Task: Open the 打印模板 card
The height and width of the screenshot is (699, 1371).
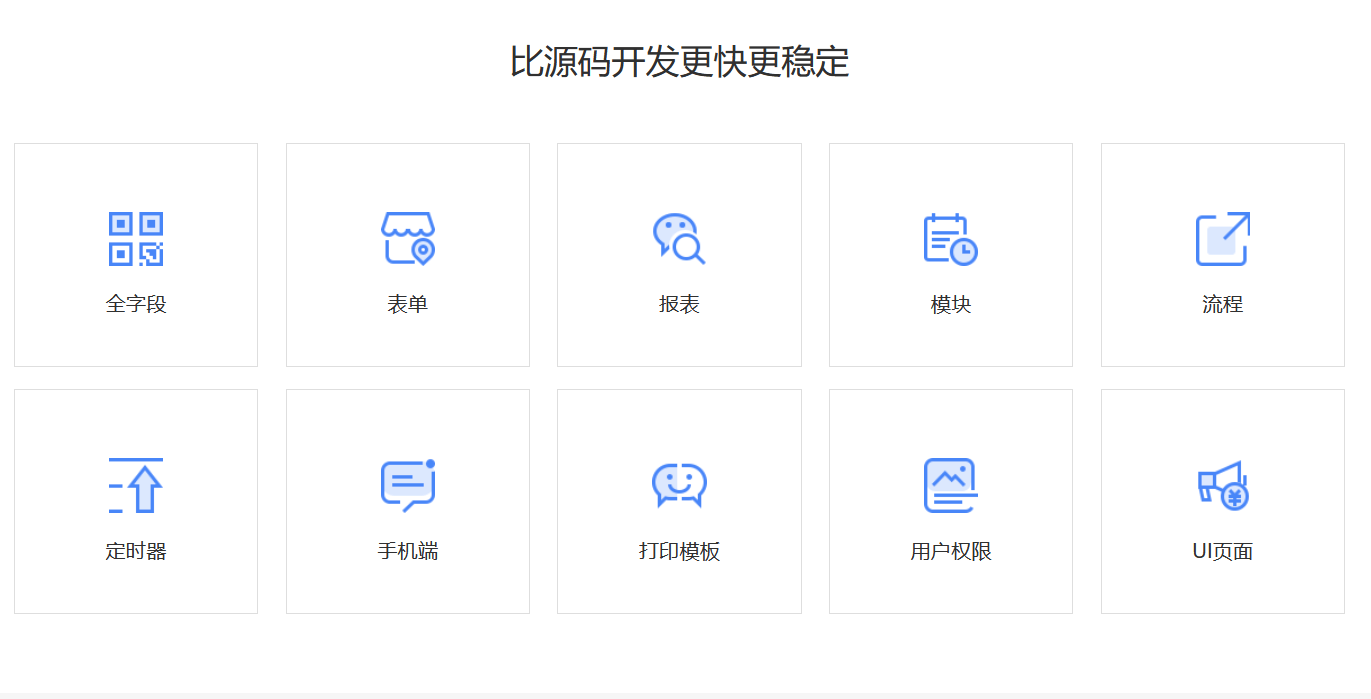Action: click(679, 500)
